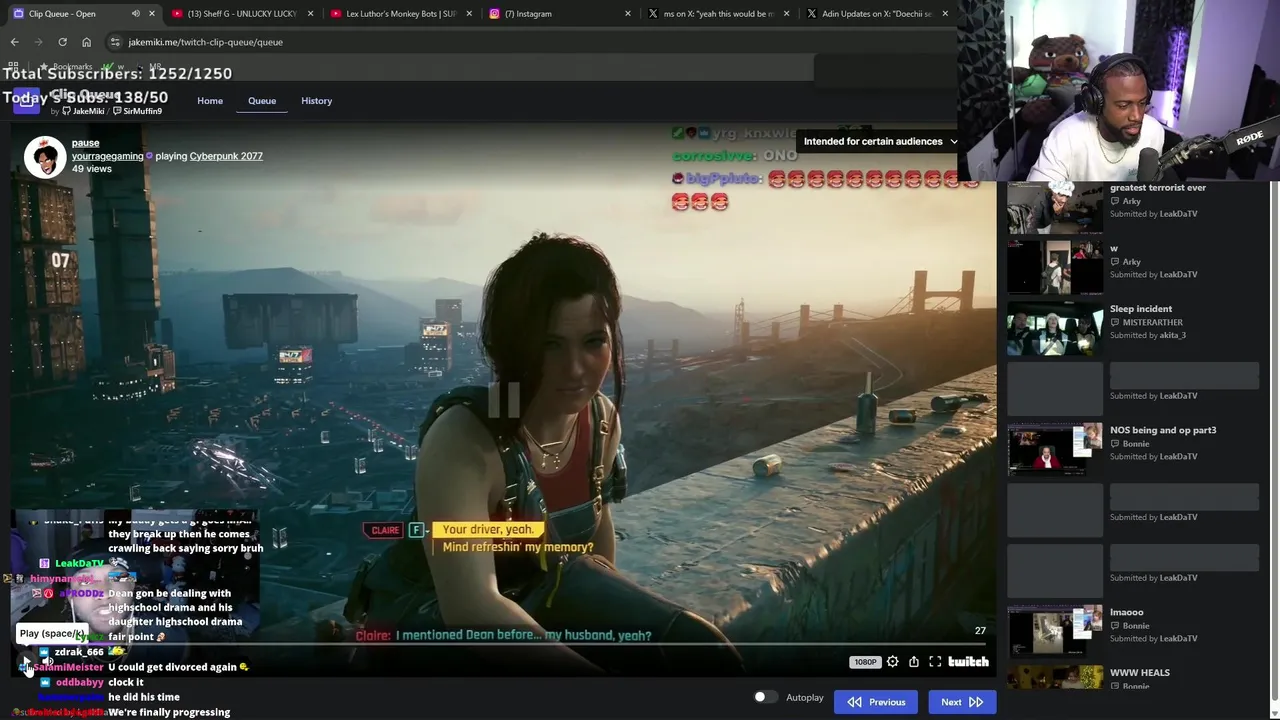Click the Next clip button
Viewport: 1280px width, 720px height.
(x=962, y=702)
